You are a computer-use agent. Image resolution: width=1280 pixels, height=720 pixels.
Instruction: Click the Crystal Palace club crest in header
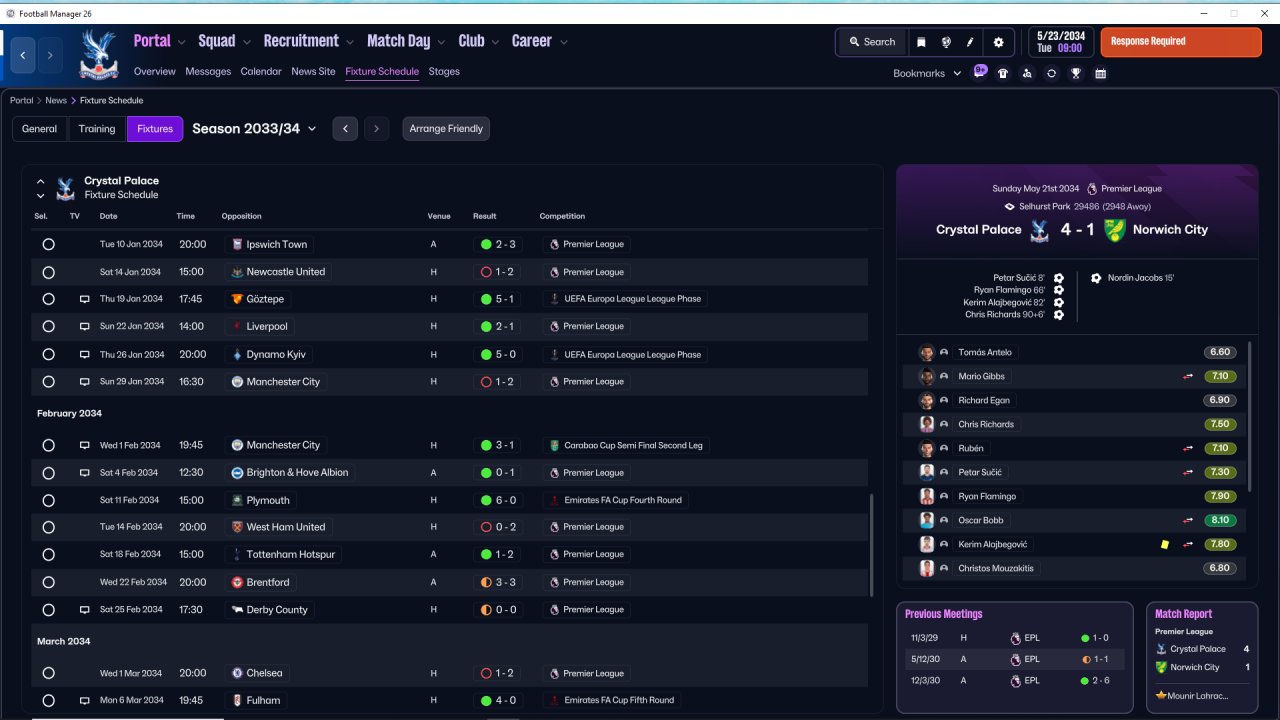pos(99,54)
